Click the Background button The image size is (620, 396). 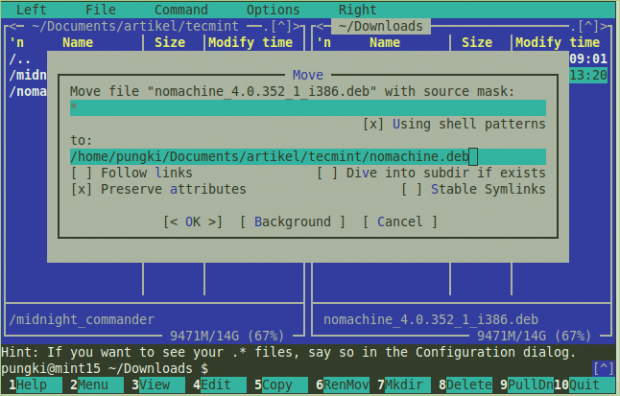coord(293,222)
